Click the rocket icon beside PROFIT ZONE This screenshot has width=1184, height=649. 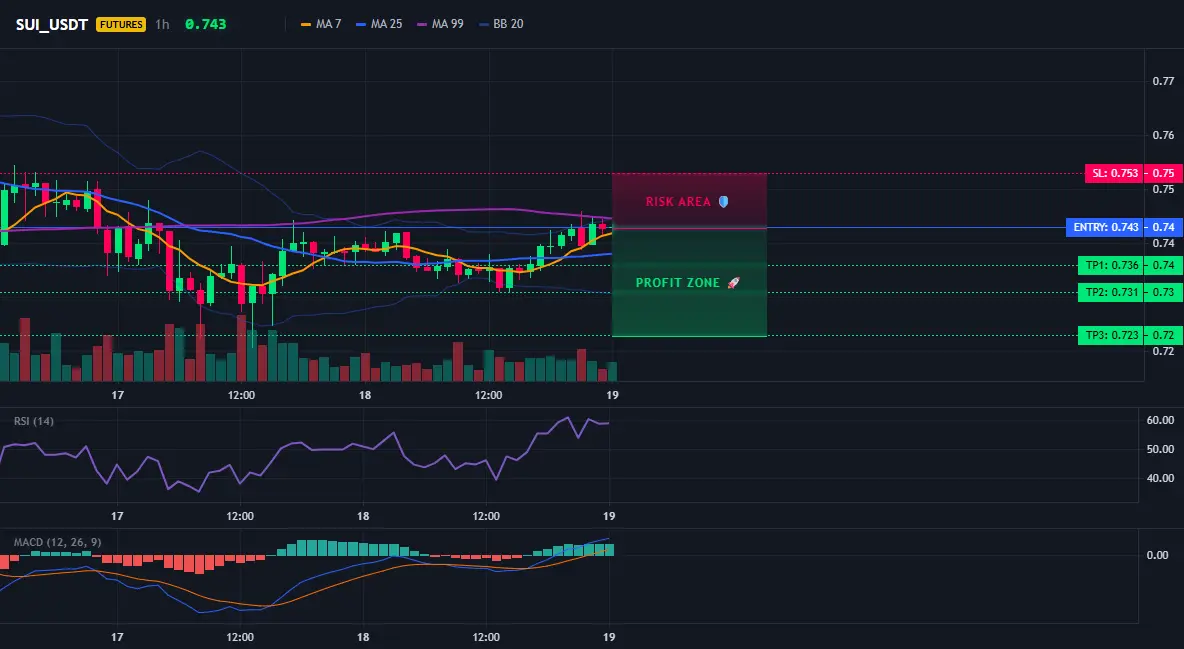(733, 283)
